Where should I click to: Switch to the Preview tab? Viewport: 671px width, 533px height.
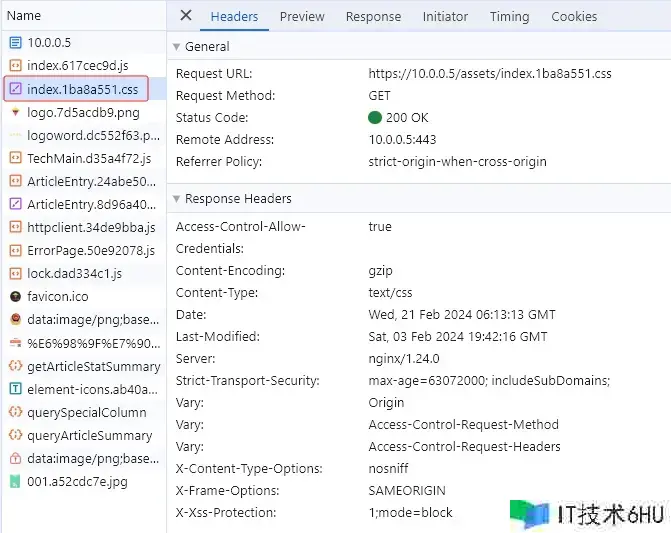tap(301, 16)
